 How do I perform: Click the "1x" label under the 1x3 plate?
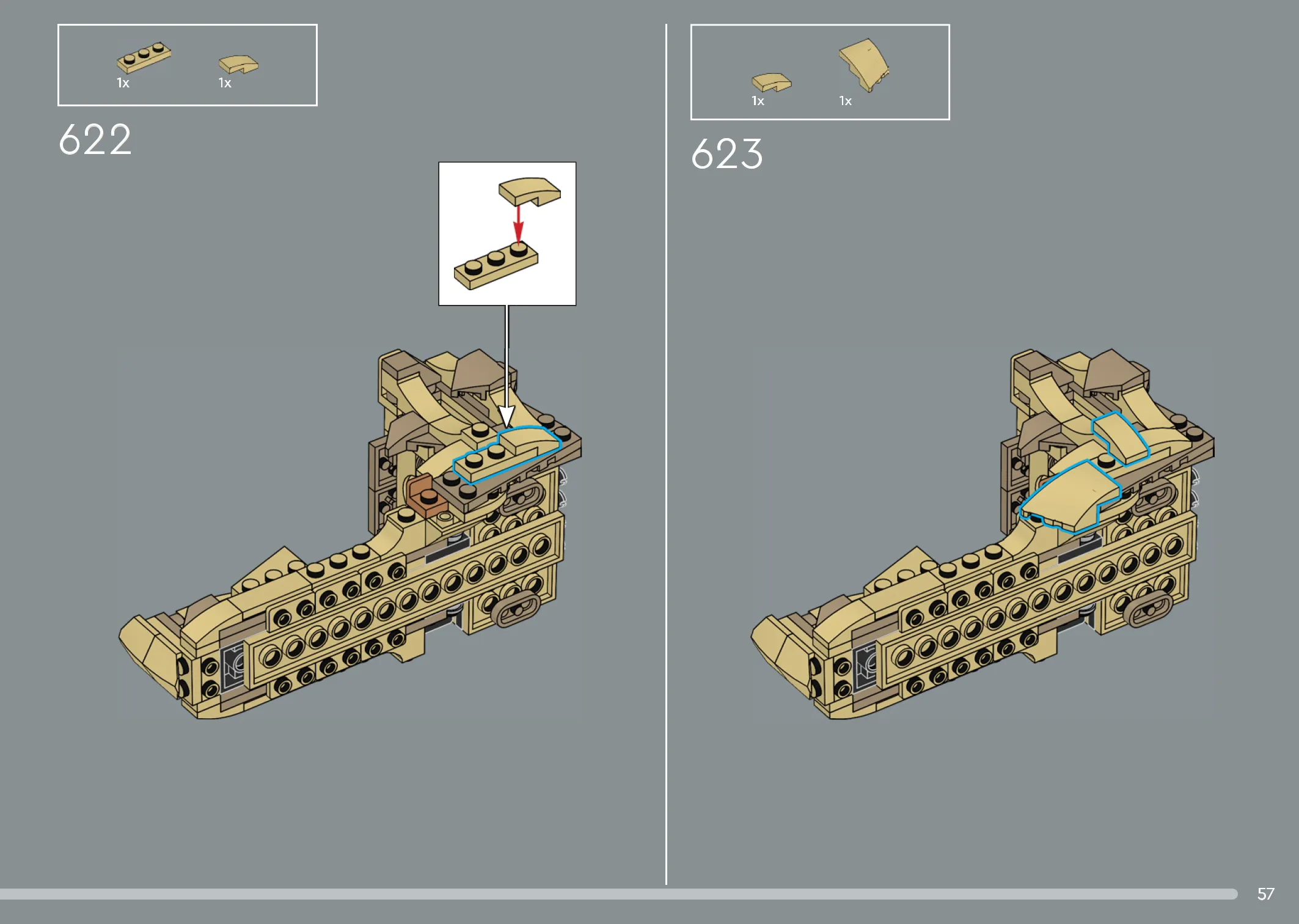click(123, 83)
